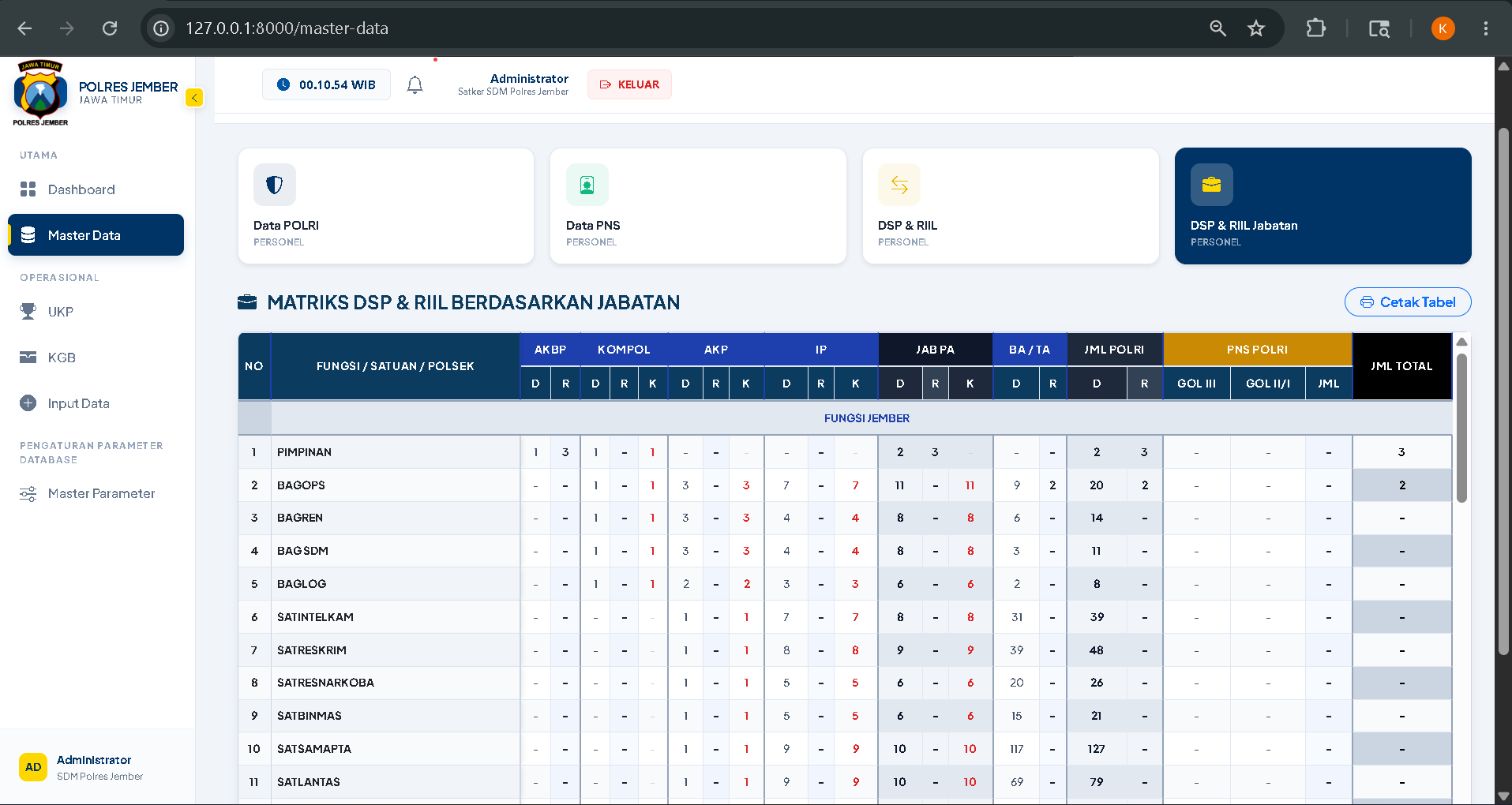The width and height of the screenshot is (1512, 805).
Task: Open Input Data in sidebar
Action: click(x=96, y=403)
